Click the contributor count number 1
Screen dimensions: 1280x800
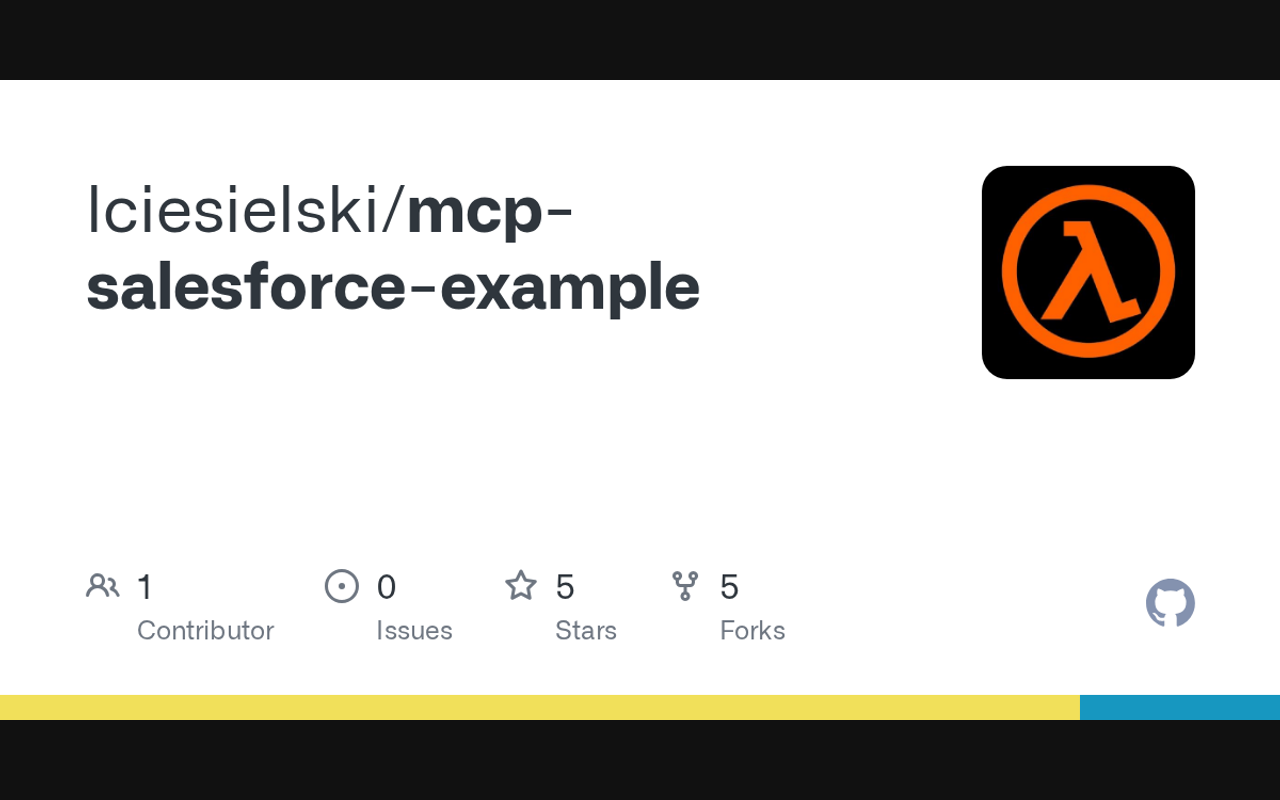click(x=145, y=587)
